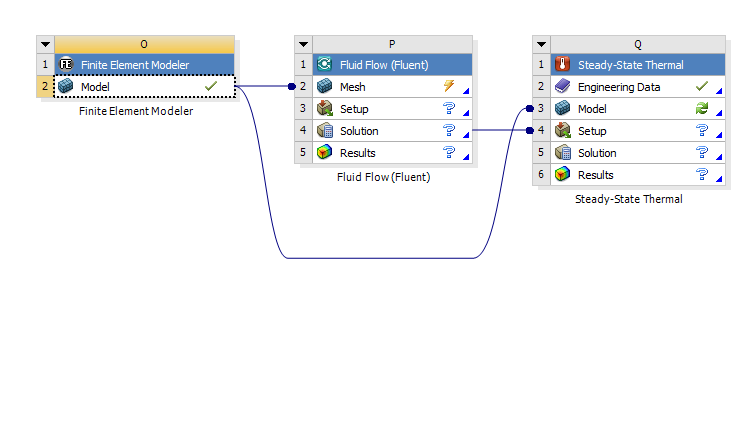Click the question mark status on Thermal Results
This screenshot has height=443, width=752.
coord(702,174)
